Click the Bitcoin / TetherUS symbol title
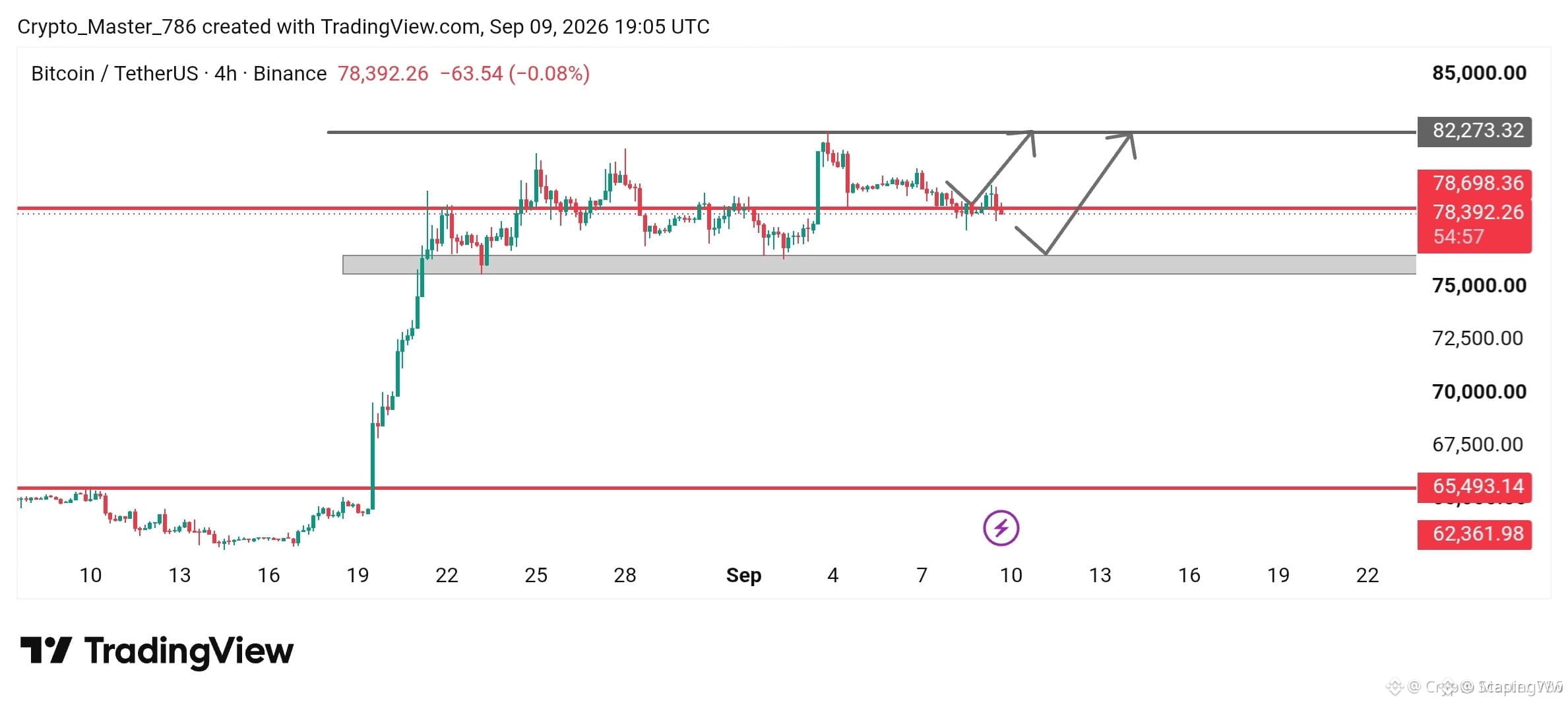 click(x=114, y=73)
